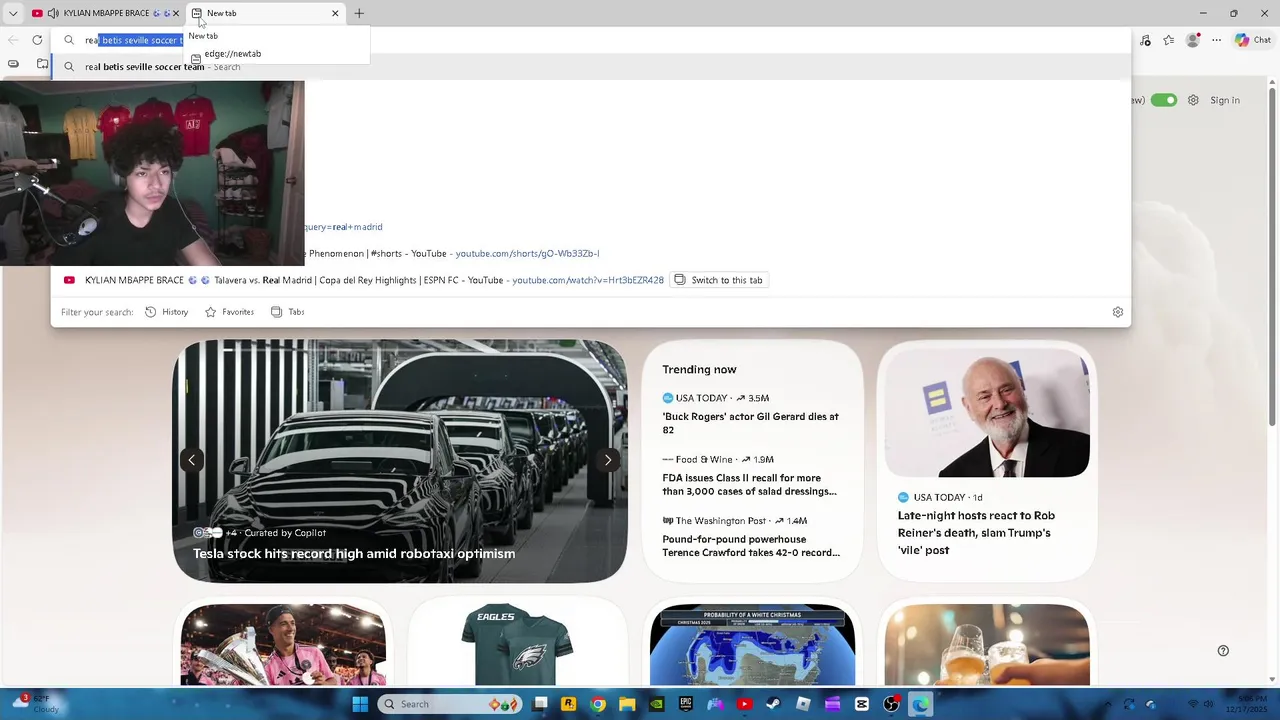Close the KYLIAN MBAPPE BRACE tab
The image size is (1280, 720).
[176, 13]
